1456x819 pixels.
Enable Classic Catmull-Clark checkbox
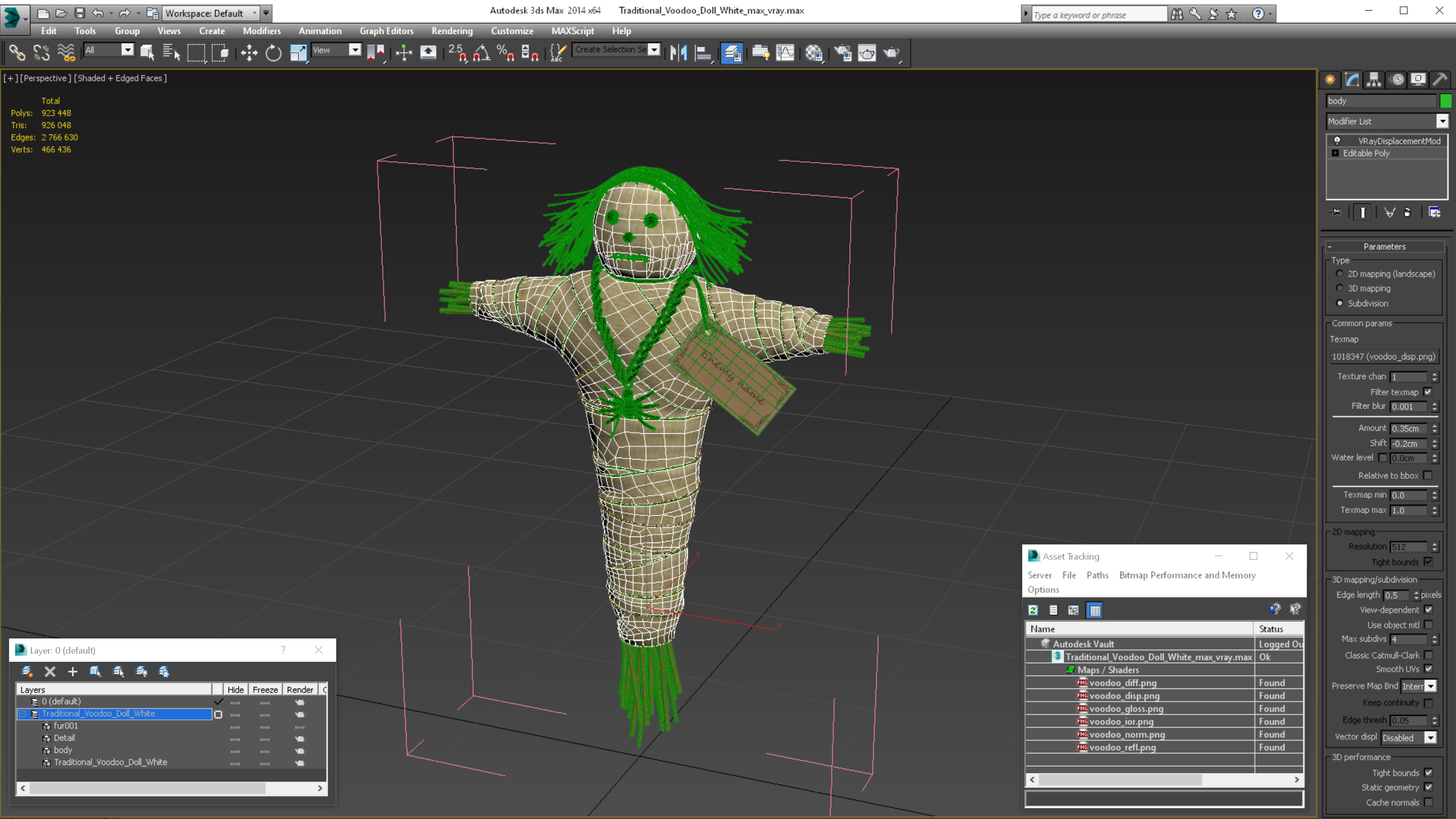point(1428,655)
